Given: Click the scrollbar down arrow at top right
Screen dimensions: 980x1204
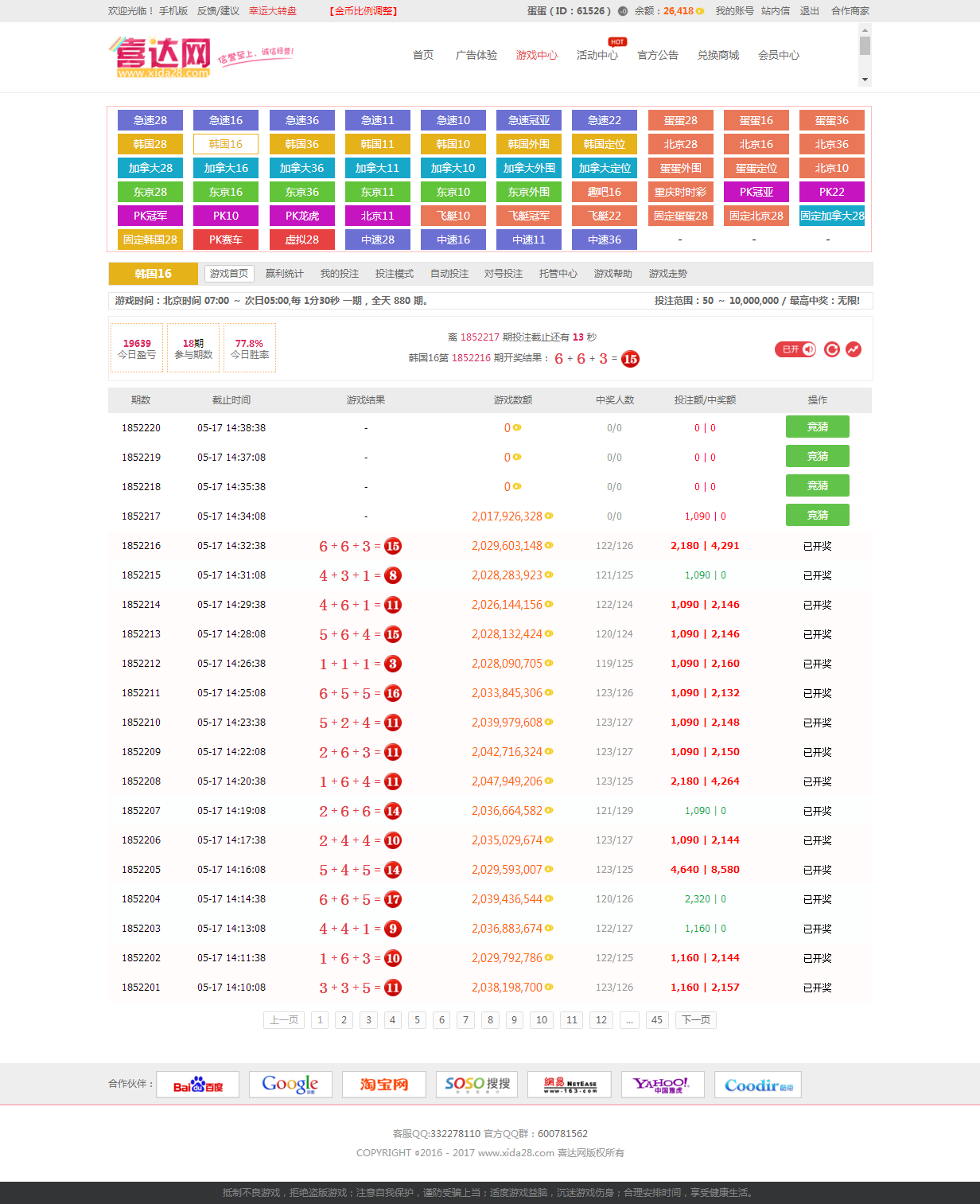Looking at the screenshot, I should pos(865,80).
